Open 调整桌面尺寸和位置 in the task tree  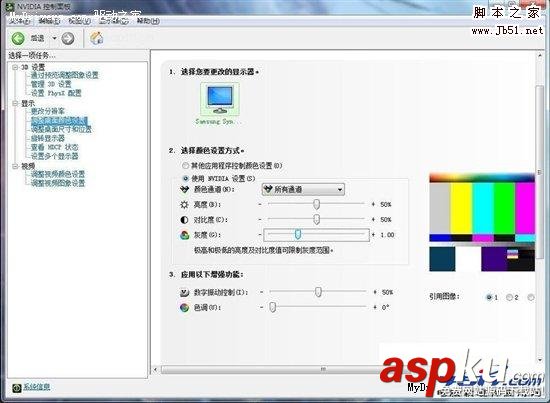click(x=61, y=129)
